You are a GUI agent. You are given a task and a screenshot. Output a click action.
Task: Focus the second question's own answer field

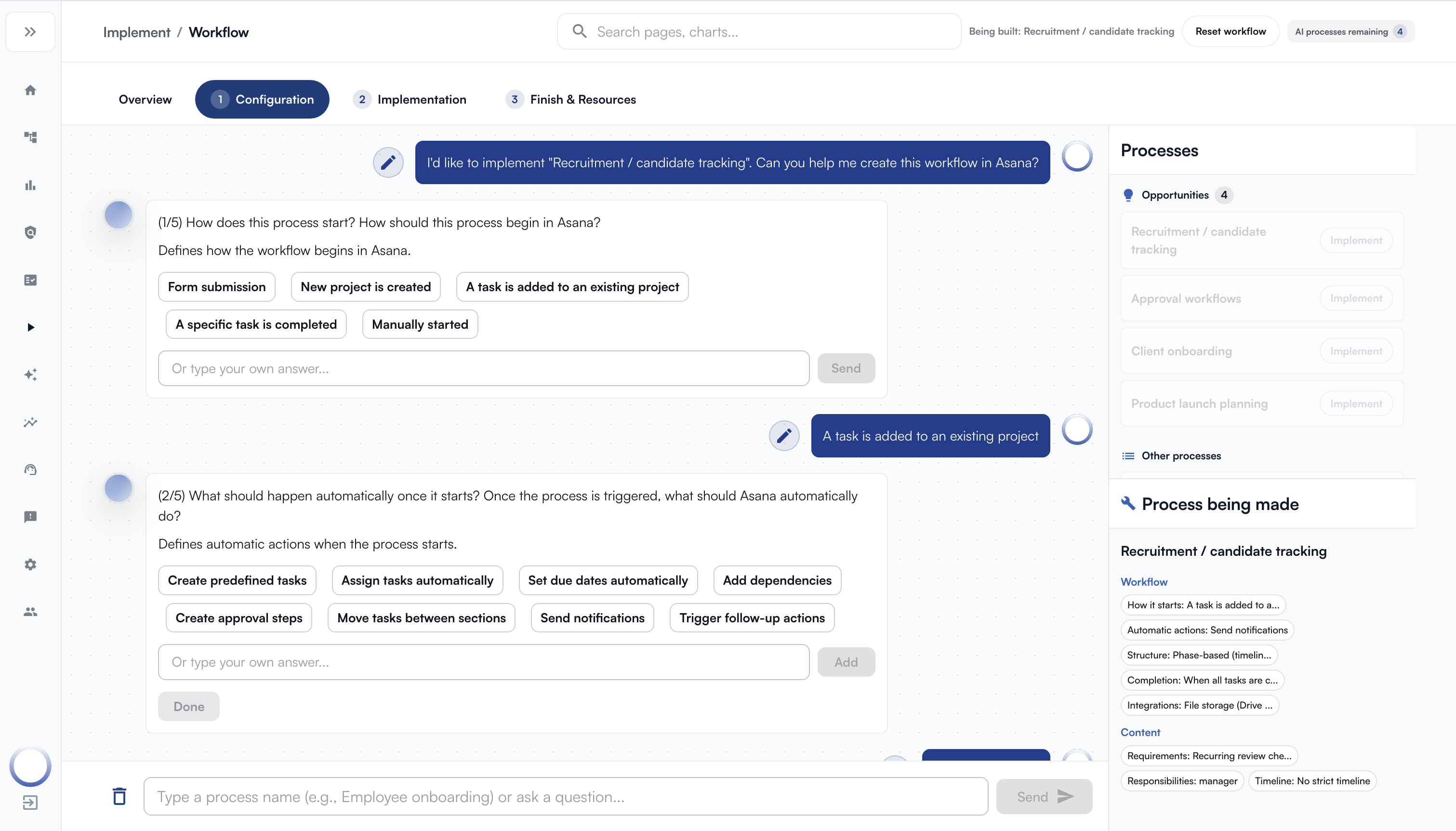(x=484, y=662)
